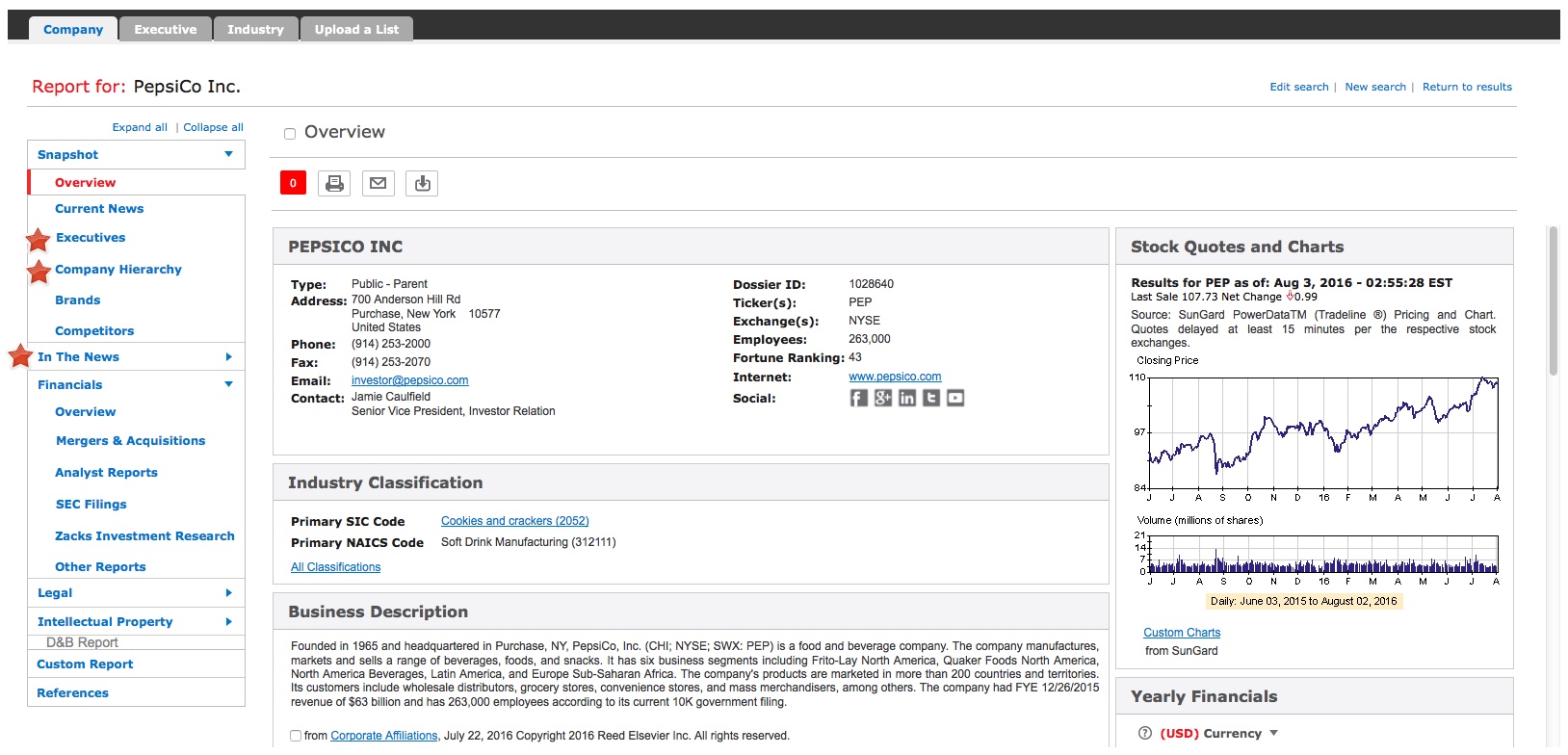Select Overview under Snapshot
Screen dimensions: 1568x755
pyautogui.click(x=85, y=182)
